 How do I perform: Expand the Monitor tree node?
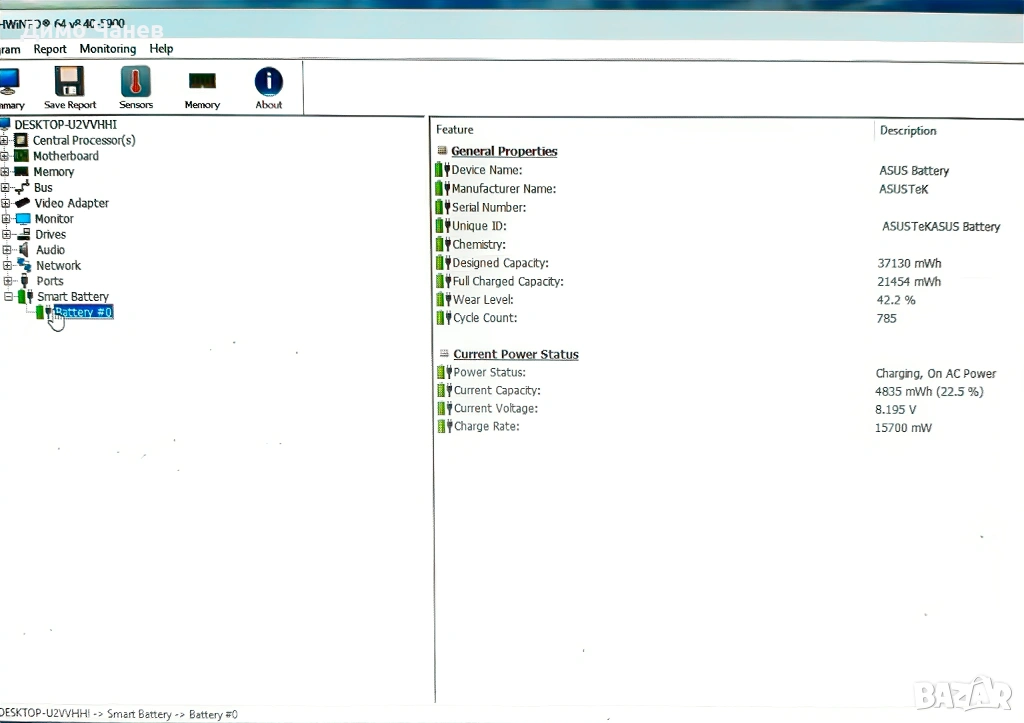click(x=5, y=219)
